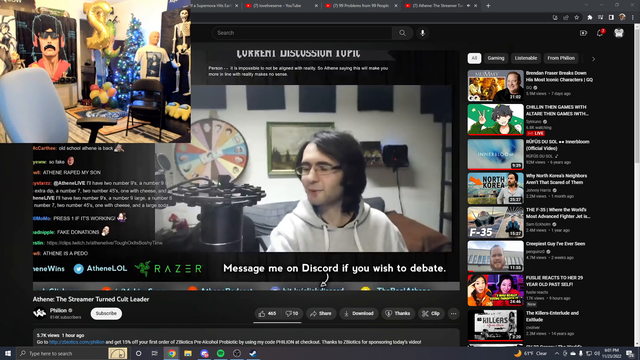
Task: Open The Killers Enterlude video thumbnail
Action: coord(496,325)
